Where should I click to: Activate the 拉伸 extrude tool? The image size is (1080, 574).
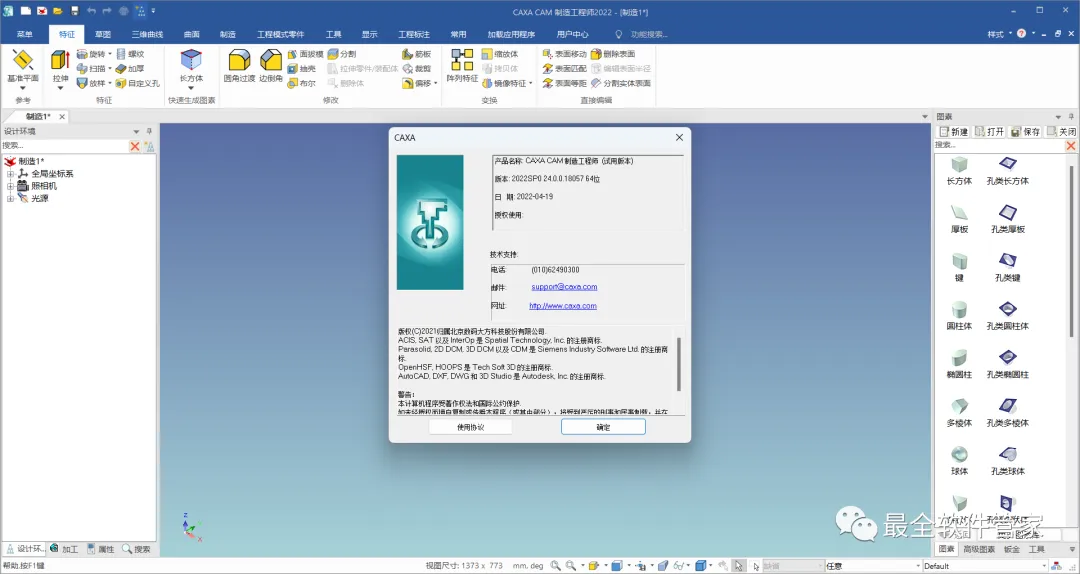(61, 66)
